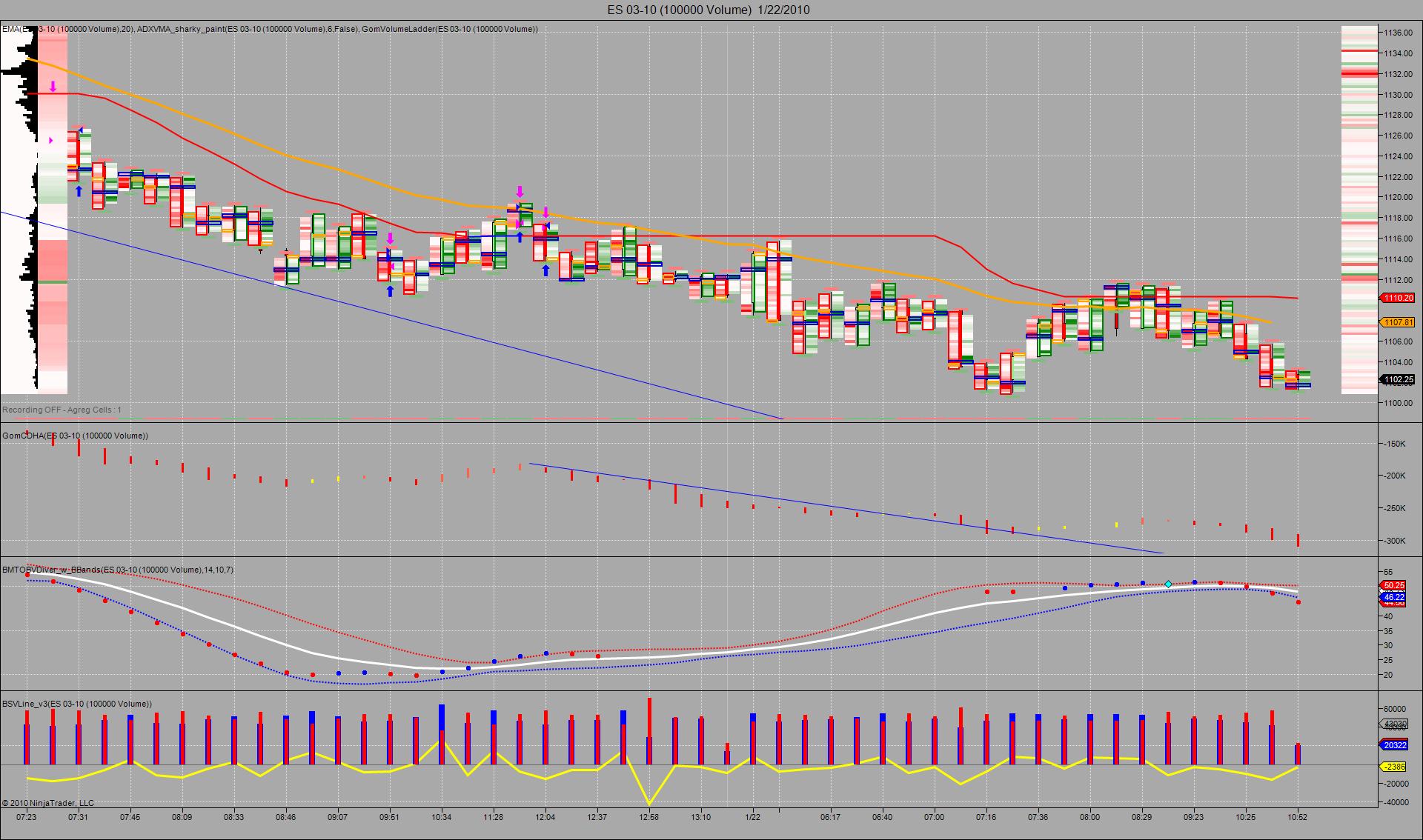Click the GomCDHA panel label
This screenshot has height=840, width=1423.
coord(75,436)
